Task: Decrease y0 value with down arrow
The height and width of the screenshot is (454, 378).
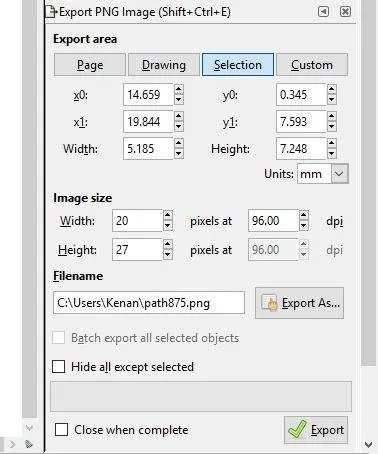Action: (331, 100)
